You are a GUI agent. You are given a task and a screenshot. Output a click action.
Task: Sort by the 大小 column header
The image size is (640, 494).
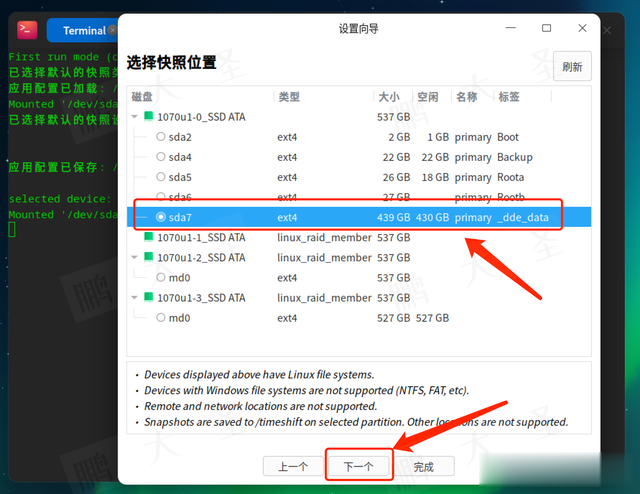389,97
